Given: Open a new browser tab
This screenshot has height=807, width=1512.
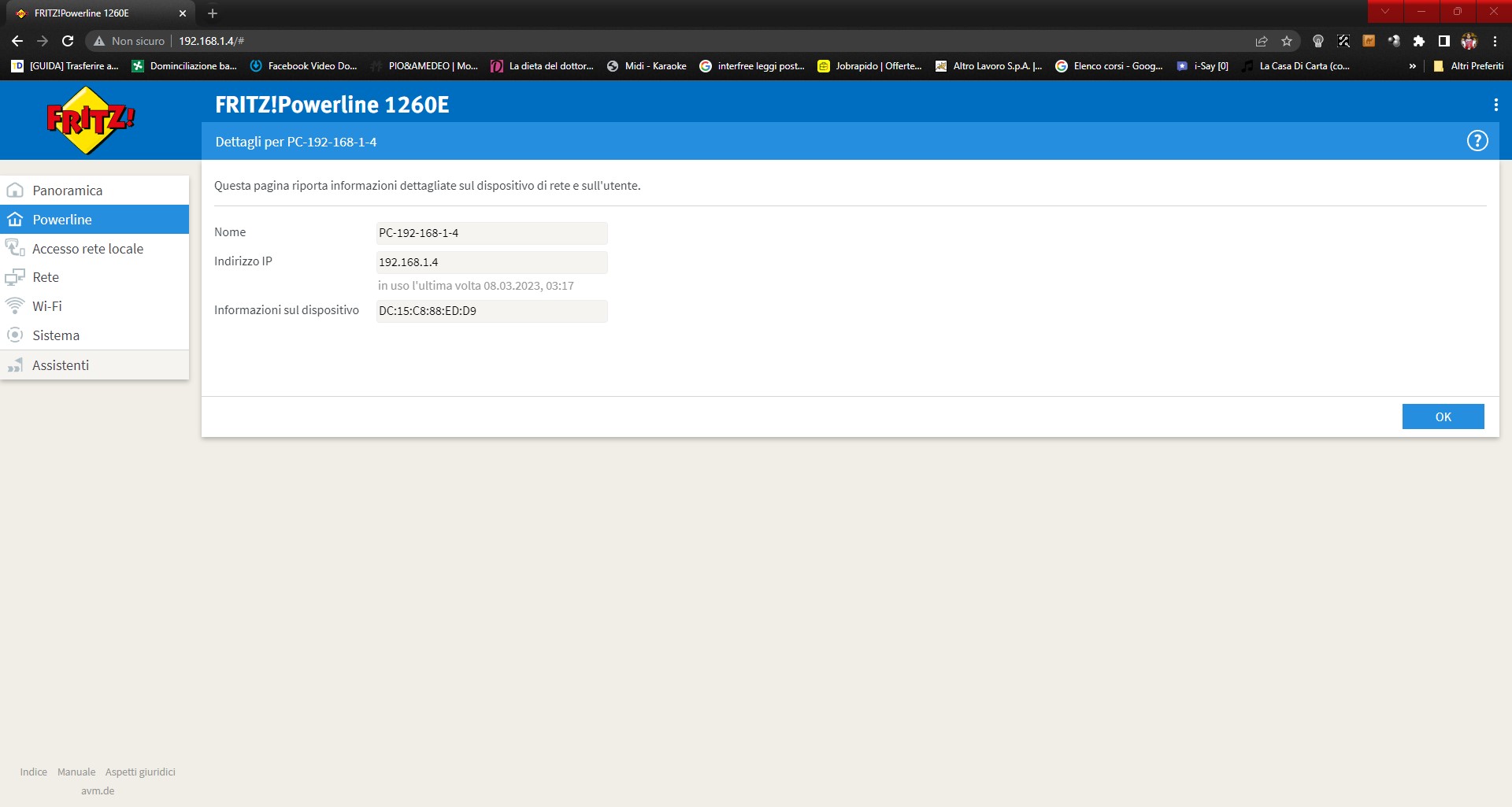Looking at the screenshot, I should pyautogui.click(x=213, y=13).
